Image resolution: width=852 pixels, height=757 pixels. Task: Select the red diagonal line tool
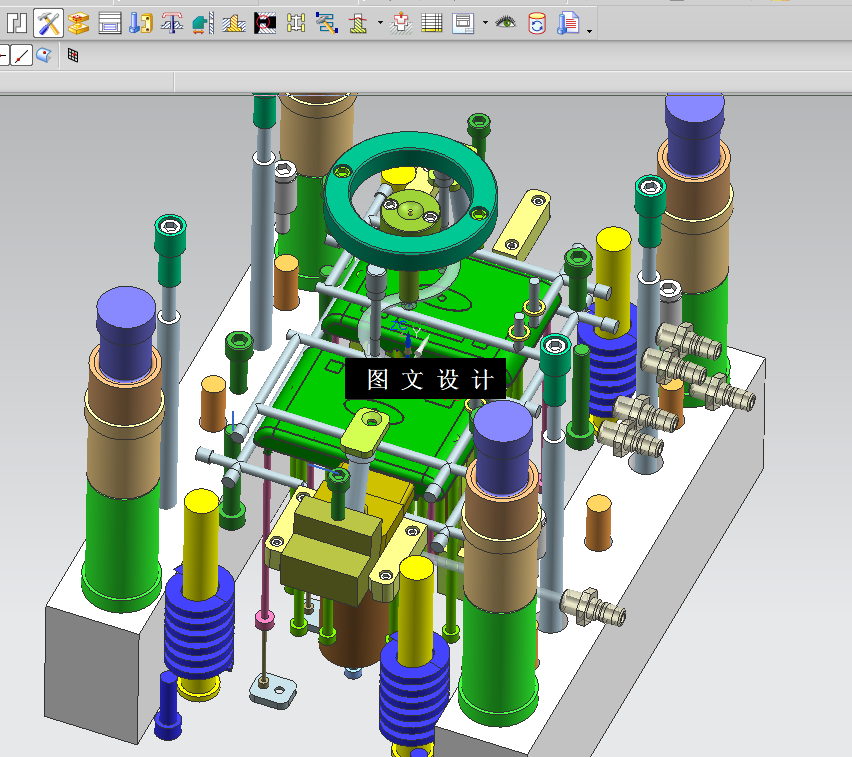tap(22, 55)
